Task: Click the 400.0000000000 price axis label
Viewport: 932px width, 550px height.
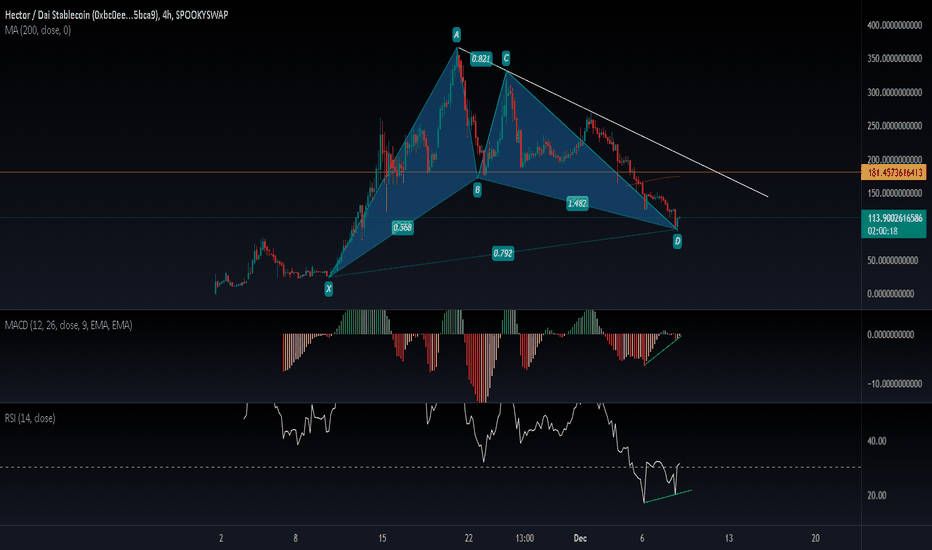Action: 895,25
